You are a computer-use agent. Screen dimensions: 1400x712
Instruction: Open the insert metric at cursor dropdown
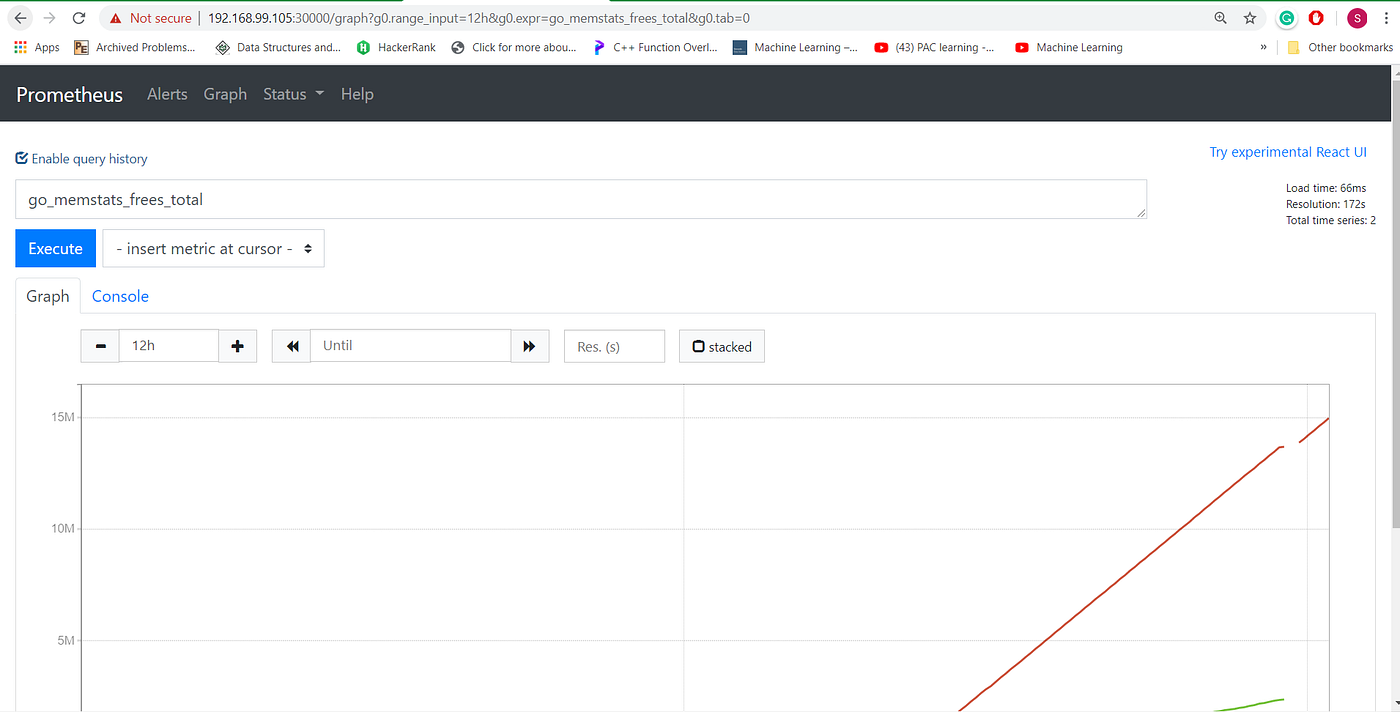pyautogui.click(x=213, y=248)
